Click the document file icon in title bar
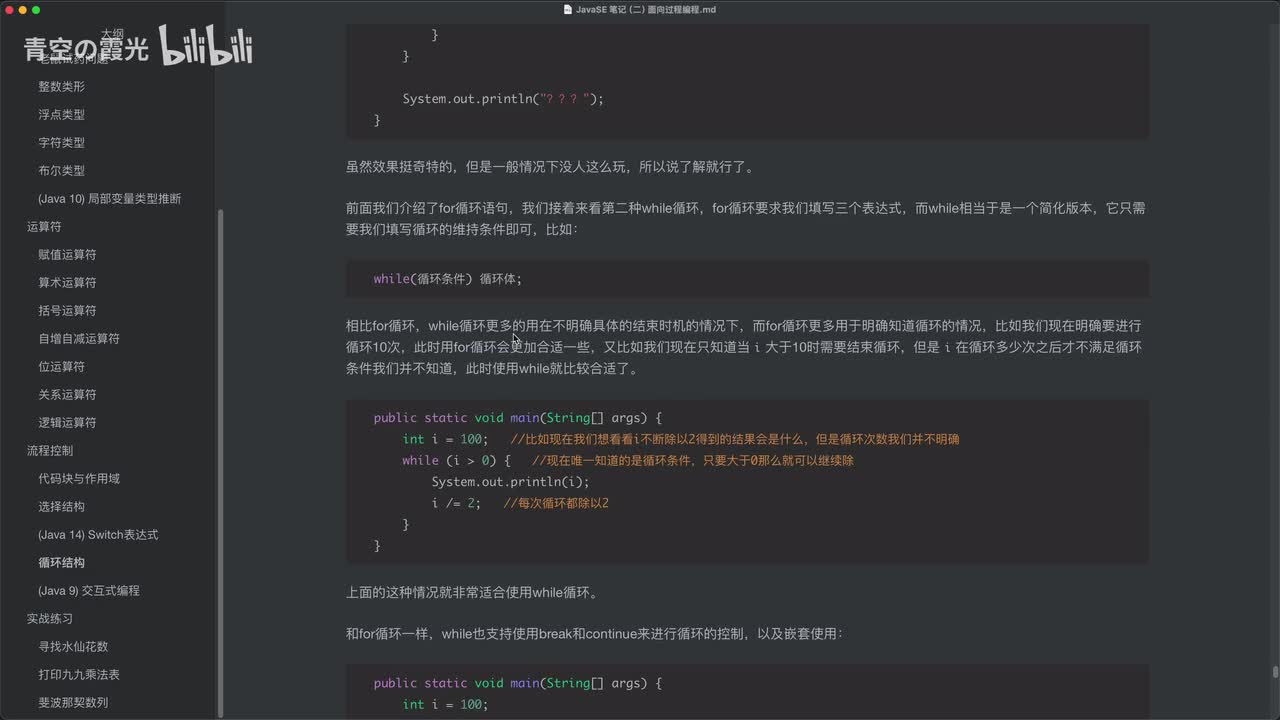 [568, 10]
